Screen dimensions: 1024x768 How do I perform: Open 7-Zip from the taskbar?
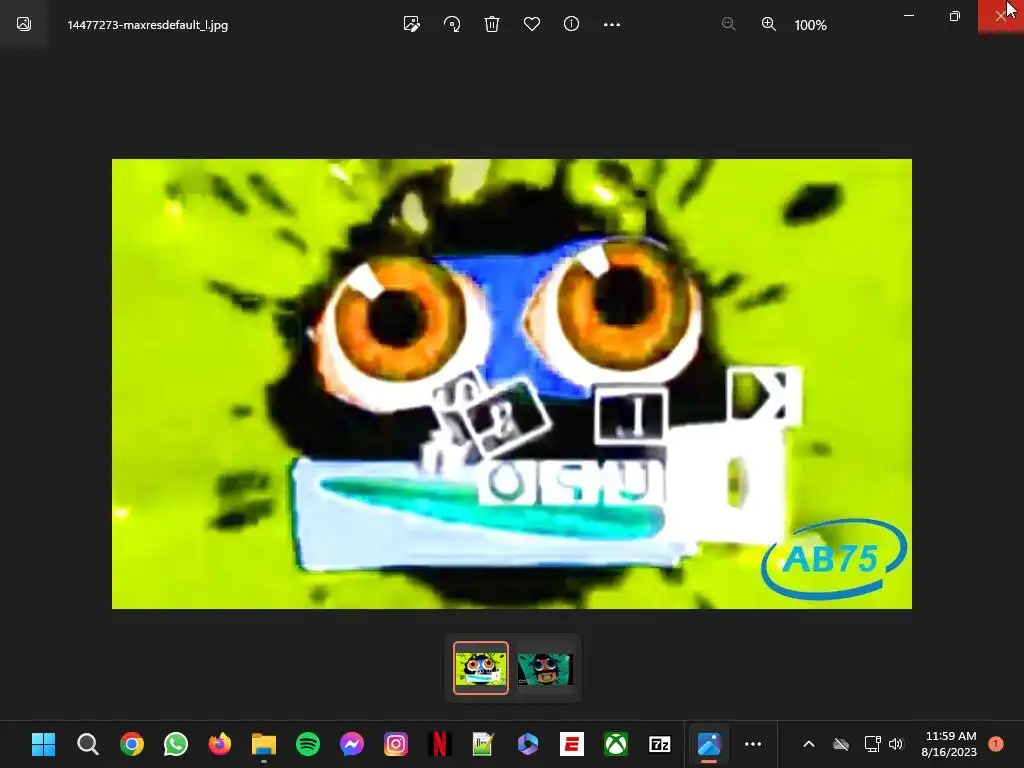pyautogui.click(x=660, y=744)
